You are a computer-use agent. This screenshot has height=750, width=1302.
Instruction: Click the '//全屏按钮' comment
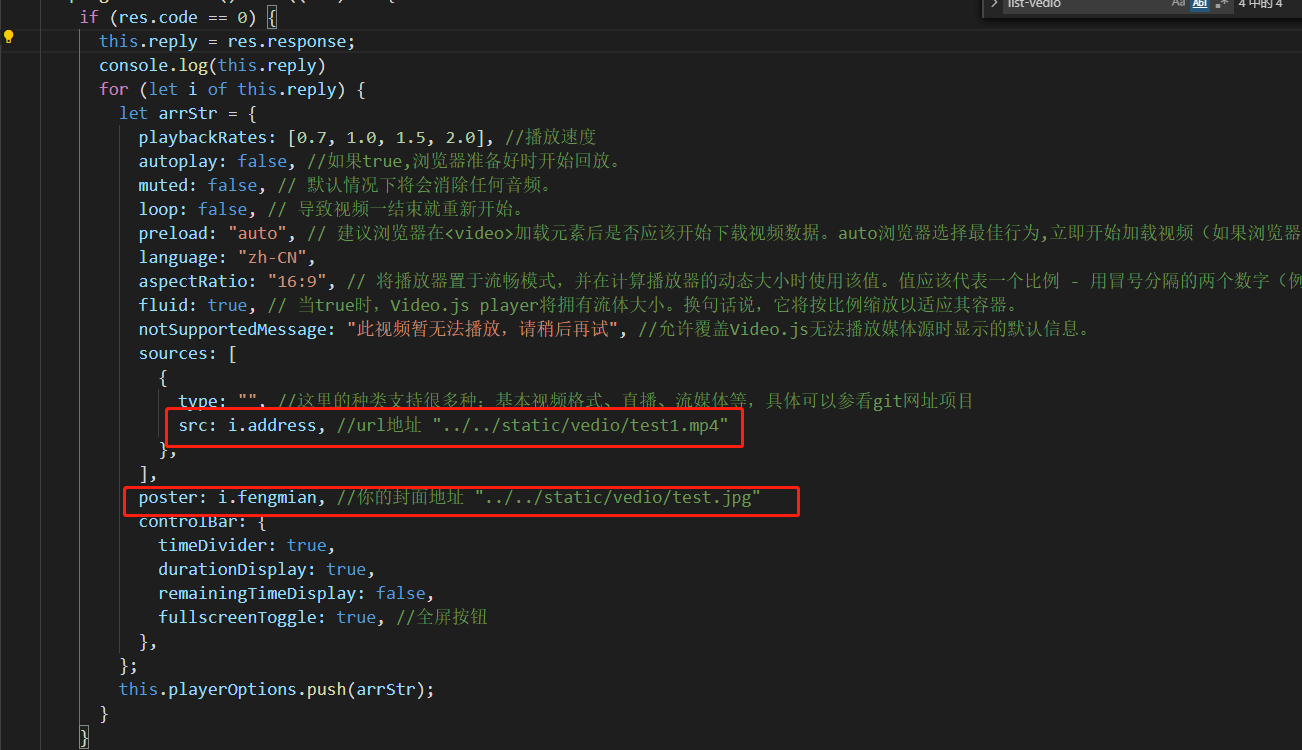442,617
